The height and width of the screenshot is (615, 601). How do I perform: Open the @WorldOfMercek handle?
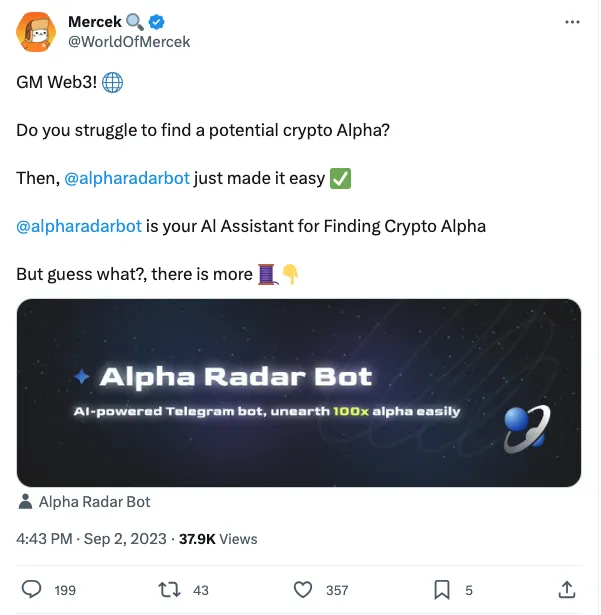[x=128, y=42]
